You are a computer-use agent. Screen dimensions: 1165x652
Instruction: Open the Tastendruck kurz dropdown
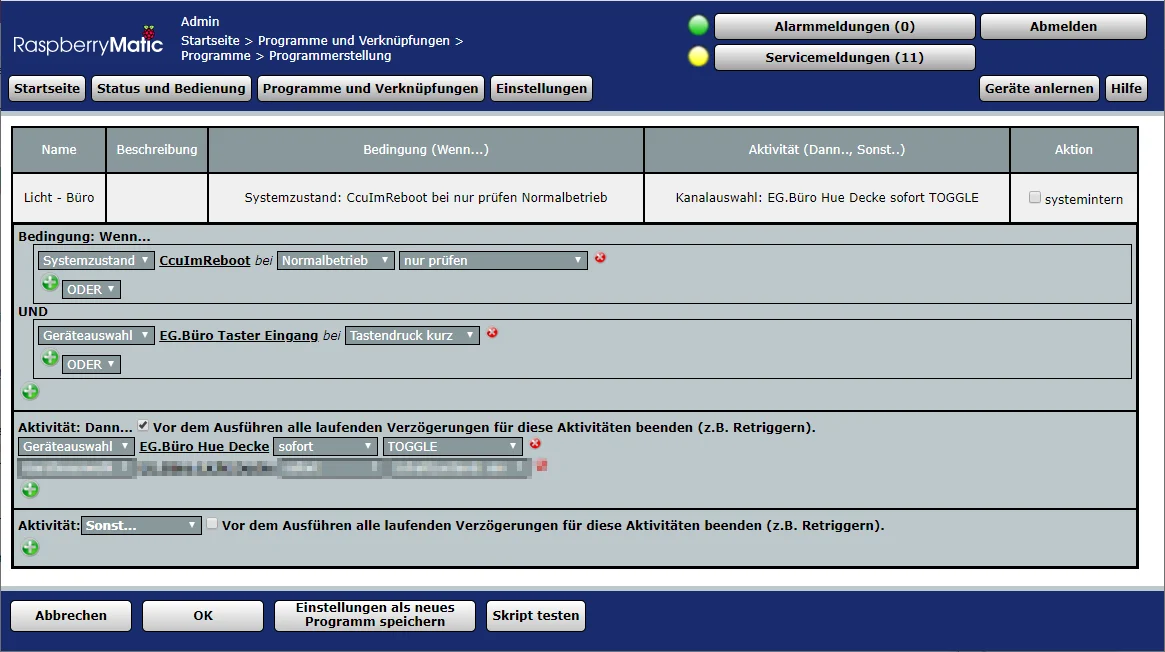412,336
